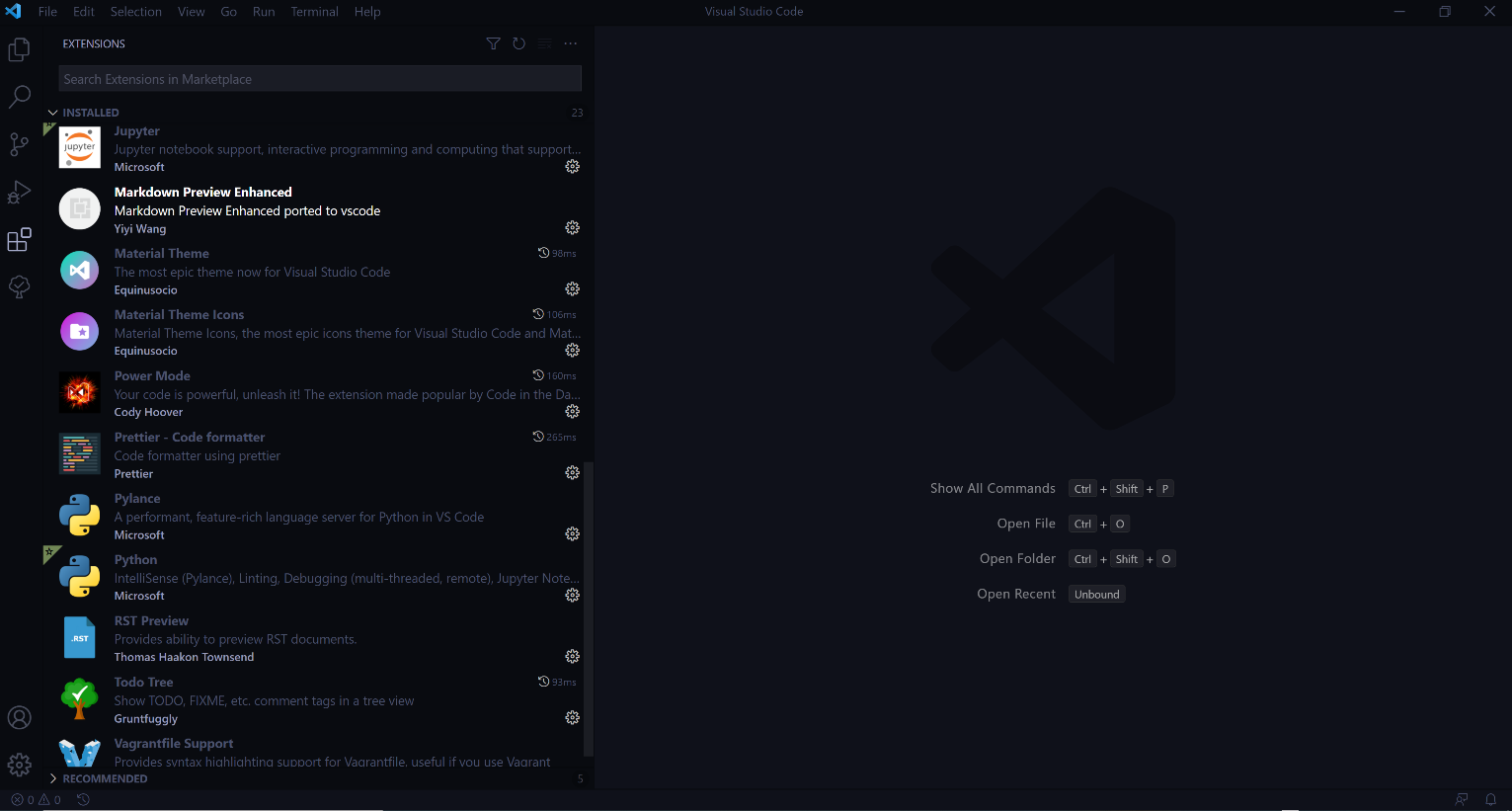Open the View menu

point(192,12)
